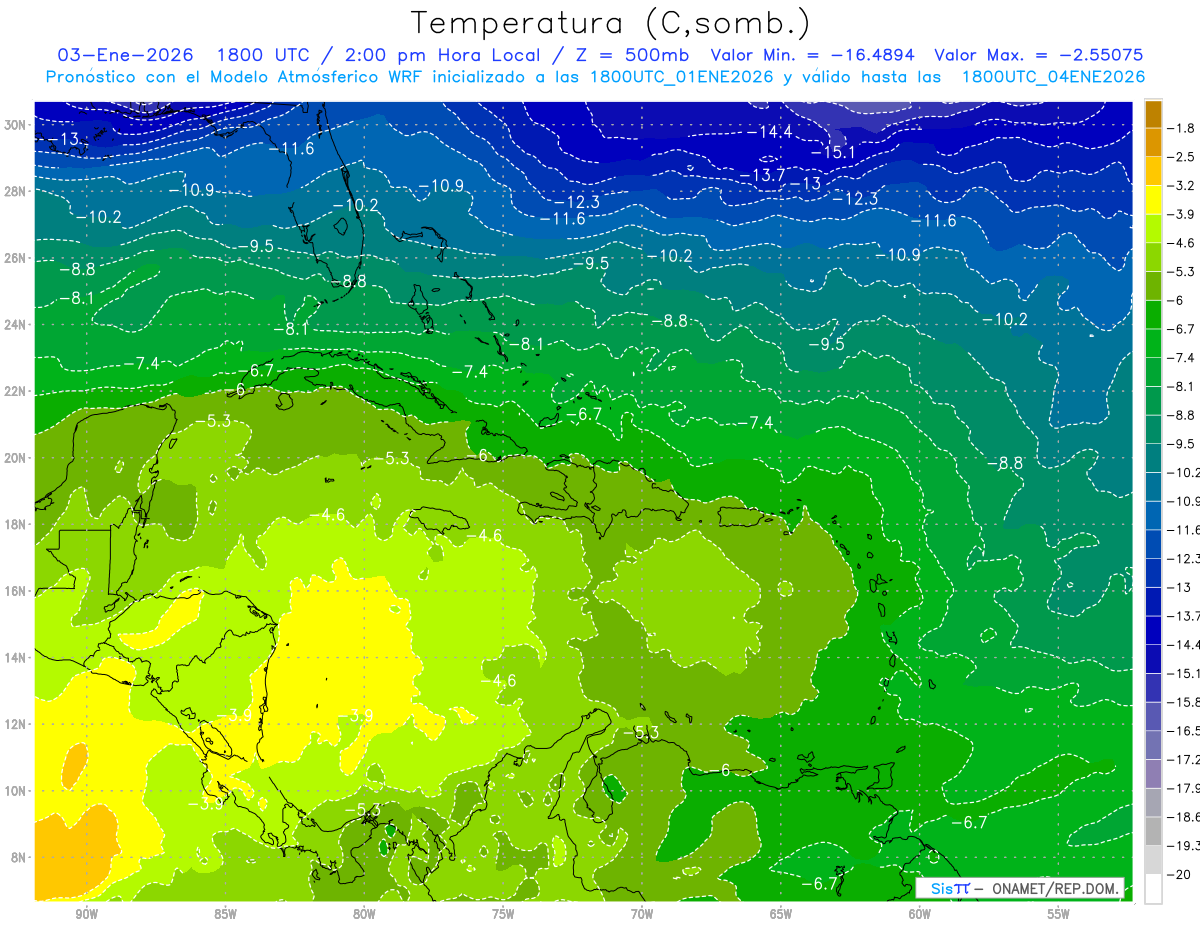Click the 85W longitude axis label
Image resolution: width=1200 pixels, height=927 pixels.
[225, 914]
